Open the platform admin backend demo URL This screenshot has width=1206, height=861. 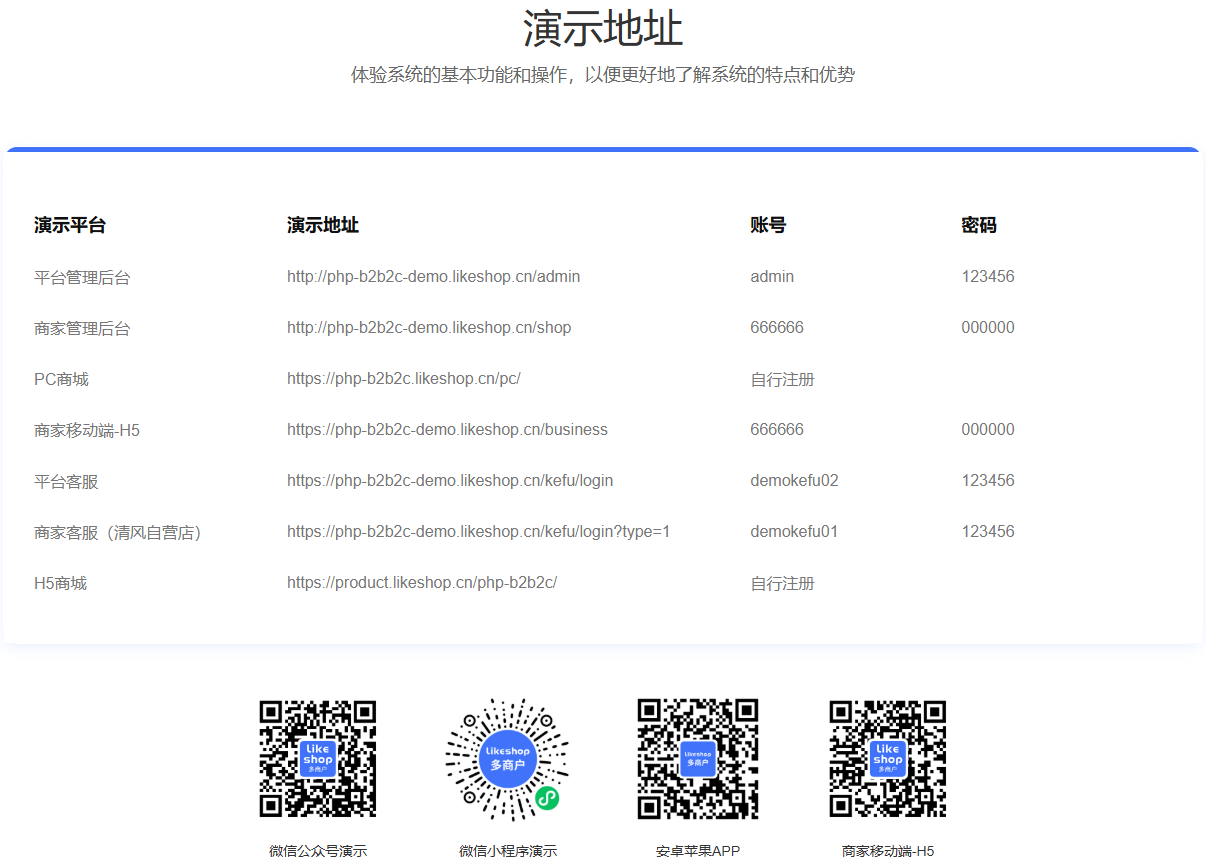click(433, 277)
